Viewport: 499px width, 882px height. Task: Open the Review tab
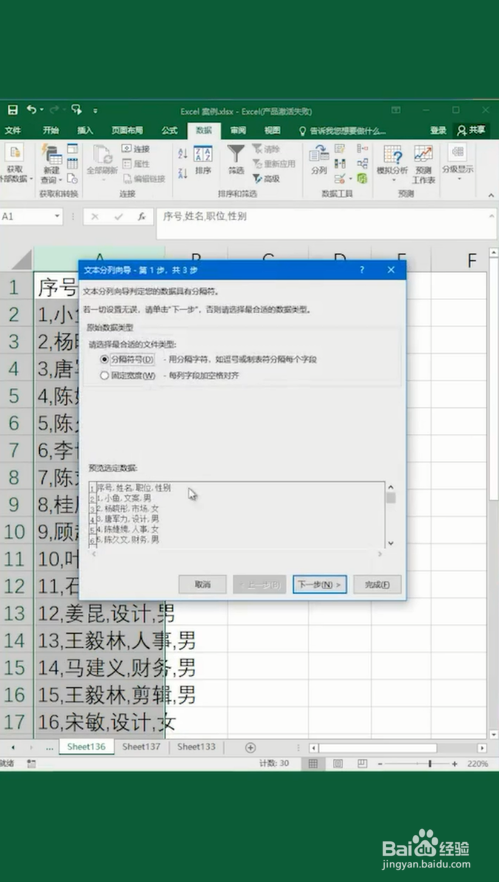[238, 130]
